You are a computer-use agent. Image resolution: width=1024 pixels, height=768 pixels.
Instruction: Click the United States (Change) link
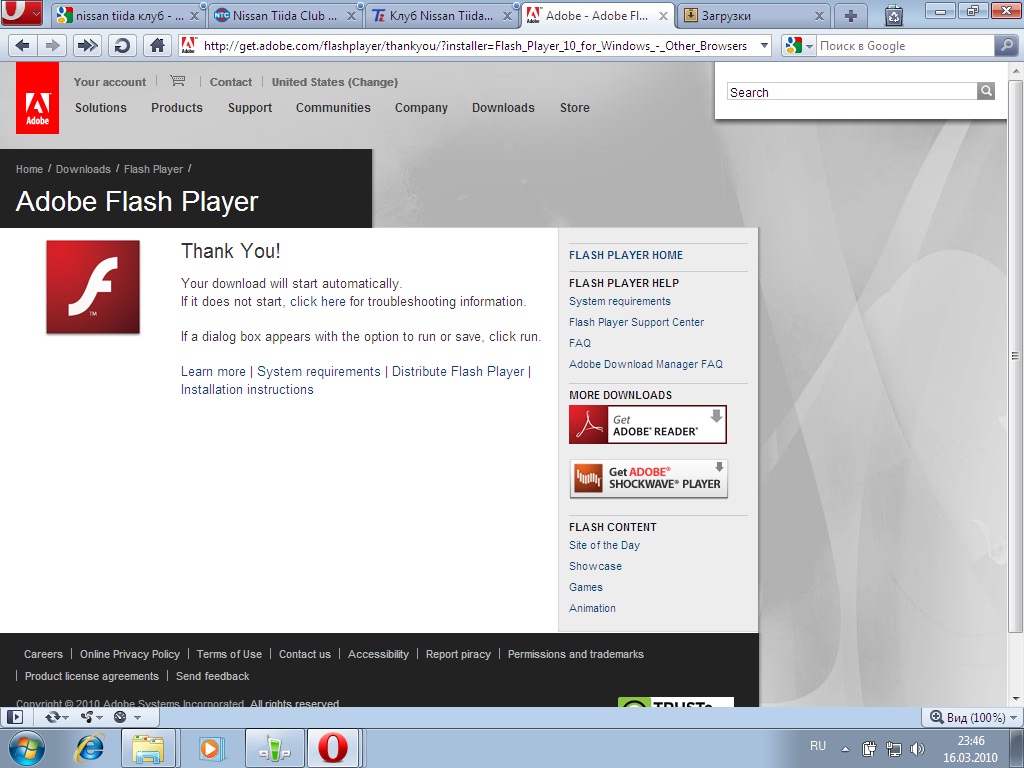335,82
